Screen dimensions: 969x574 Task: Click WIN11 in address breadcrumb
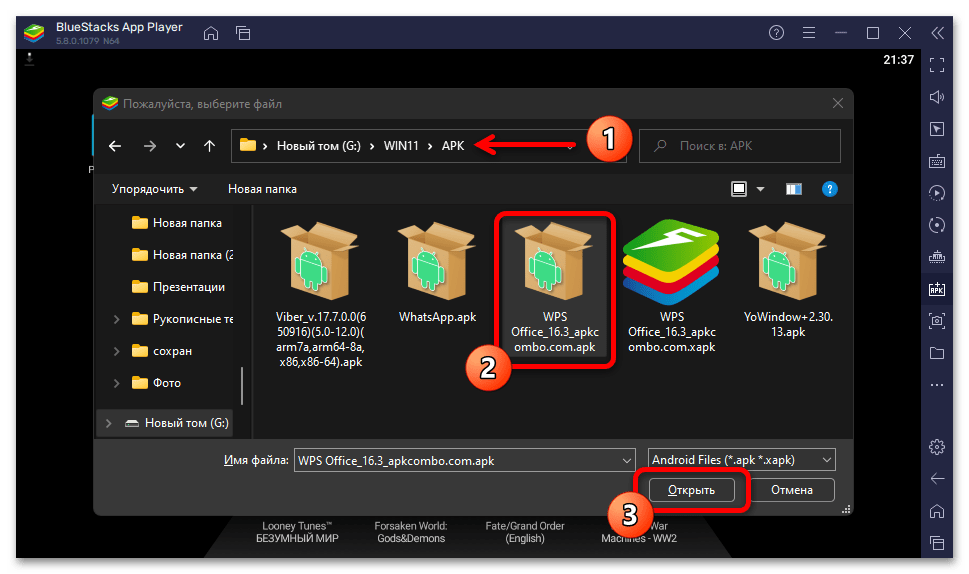[400, 146]
